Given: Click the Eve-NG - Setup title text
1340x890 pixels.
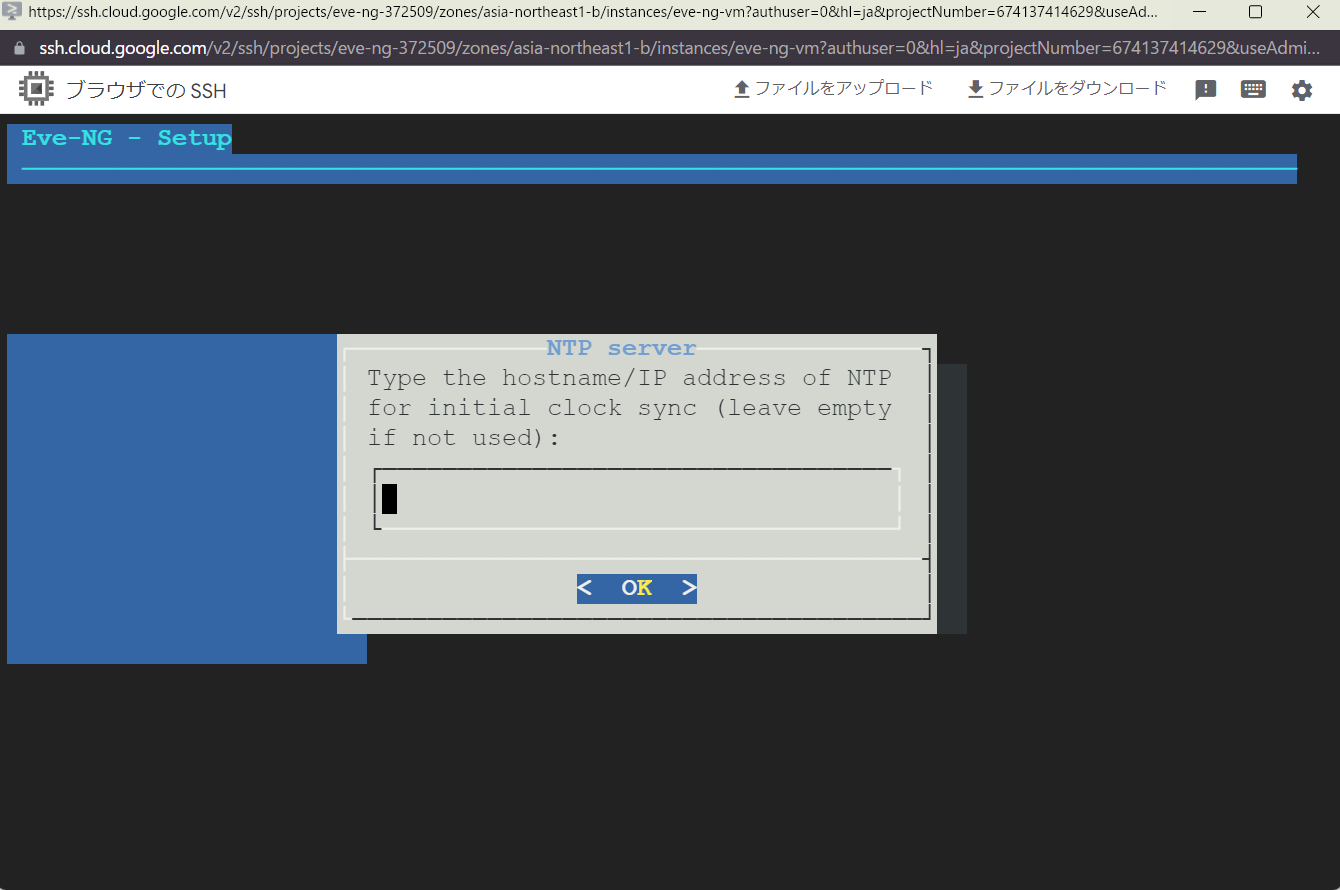Looking at the screenshot, I should (126, 138).
